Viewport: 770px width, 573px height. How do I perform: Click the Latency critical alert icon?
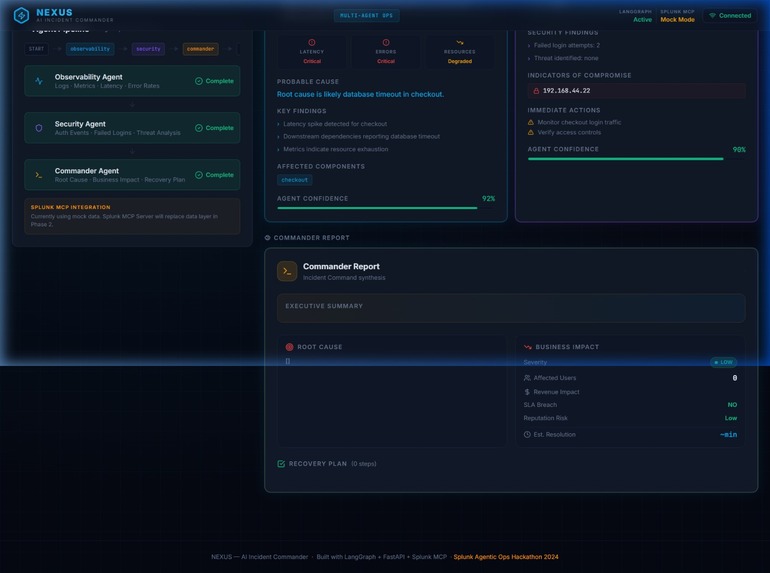click(312, 43)
